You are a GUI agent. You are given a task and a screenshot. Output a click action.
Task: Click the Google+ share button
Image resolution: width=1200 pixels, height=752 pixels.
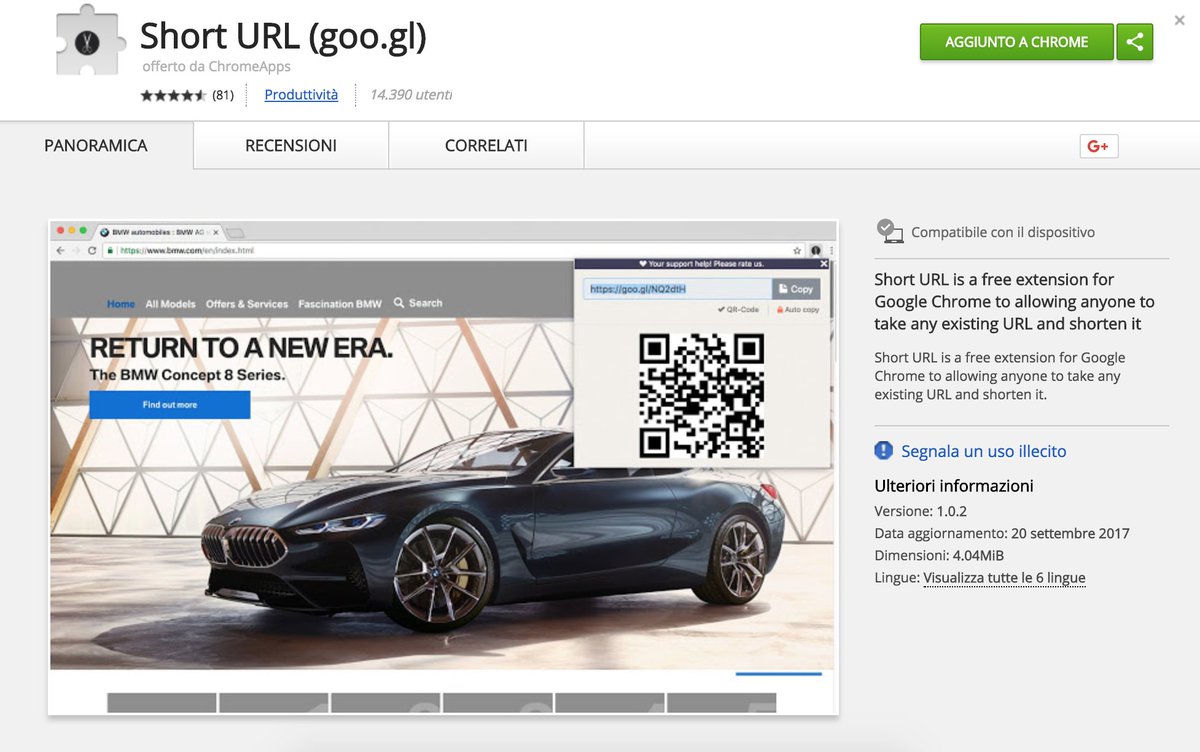coord(1098,146)
